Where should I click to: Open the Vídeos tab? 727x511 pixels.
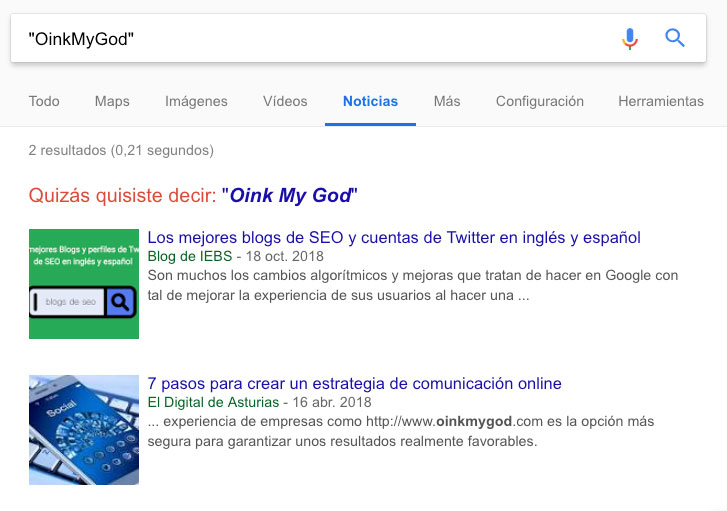(x=285, y=101)
